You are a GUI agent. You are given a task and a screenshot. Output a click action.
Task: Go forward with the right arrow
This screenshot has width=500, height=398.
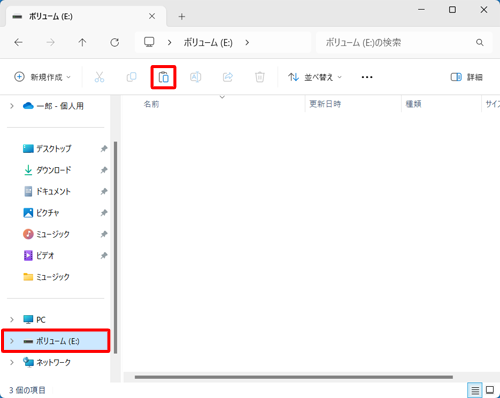[50, 42]
